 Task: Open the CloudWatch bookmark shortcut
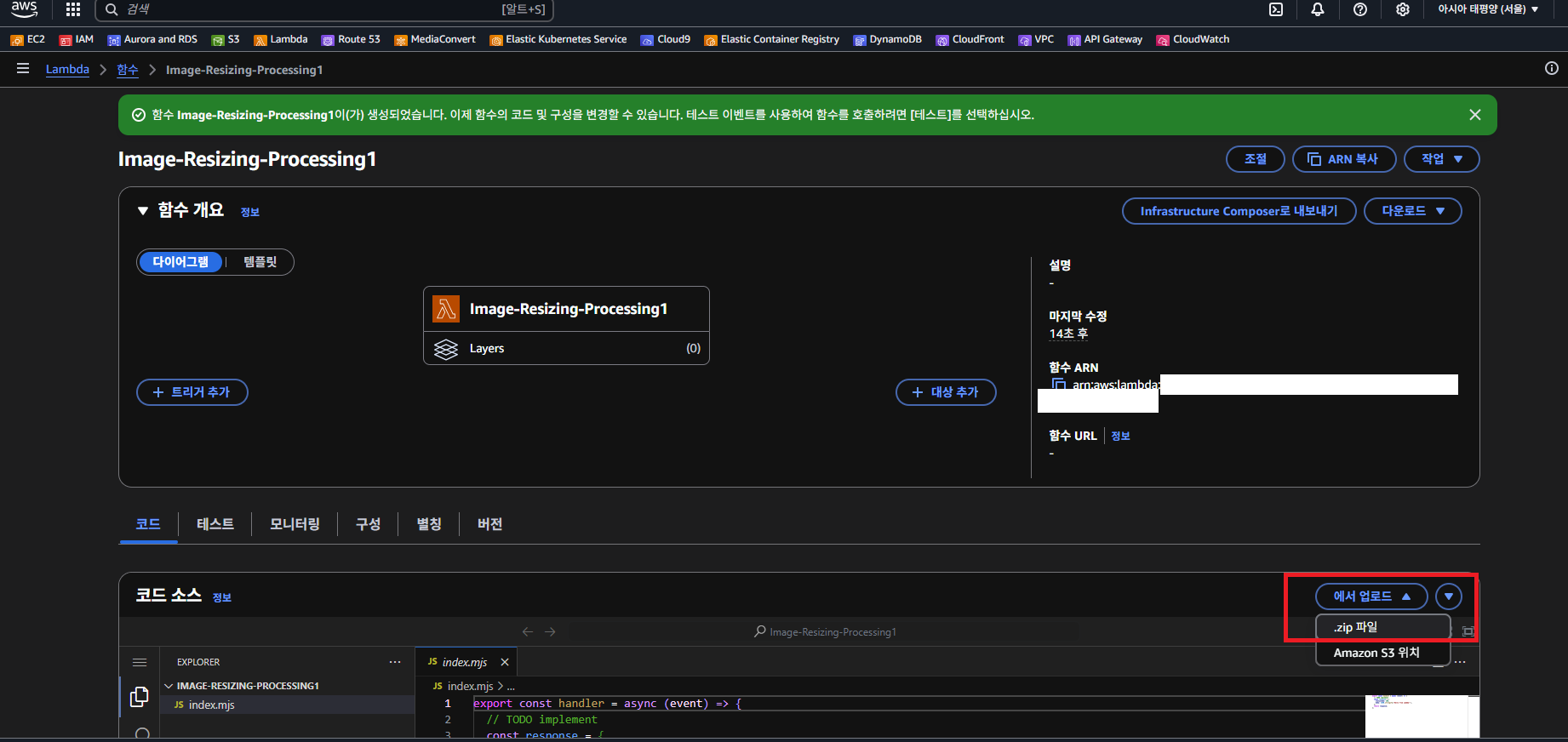coord(1193,39)
